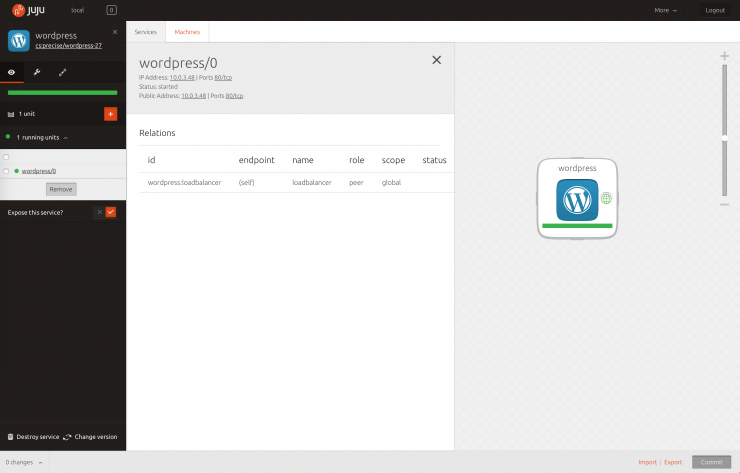Click the Juju logo
This screenshot has width=740, height=473.
pos(28,10)
